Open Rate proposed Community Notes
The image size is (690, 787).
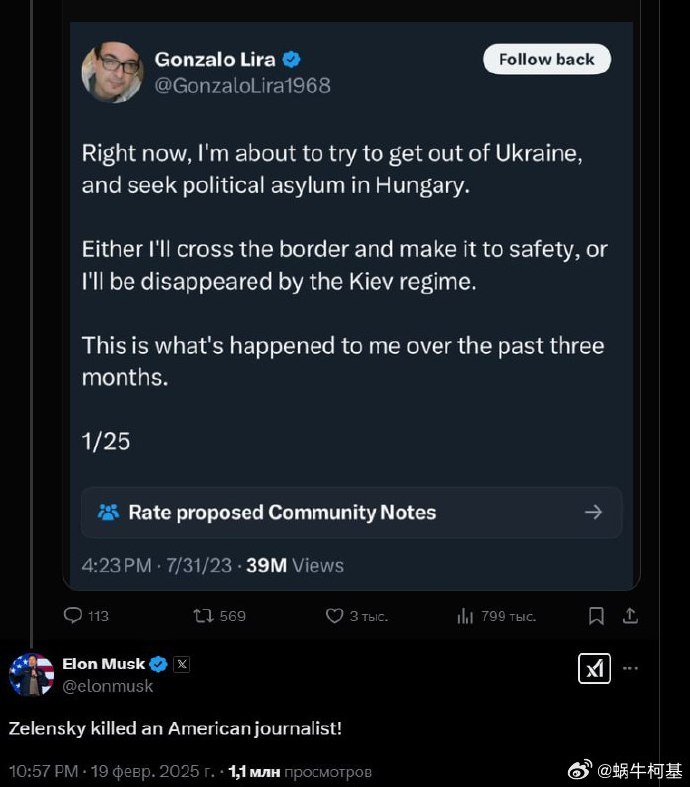(x=351, y=512)
